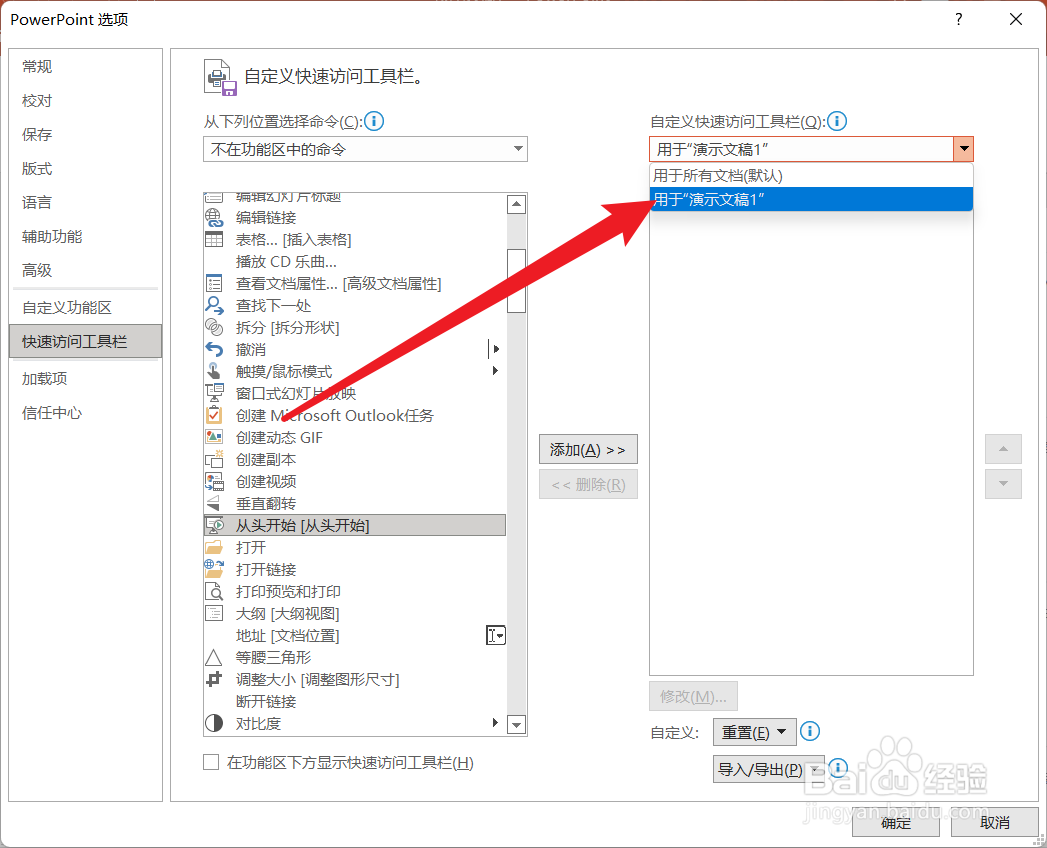The height and width of the screenshot is (848, 1047).
Task: Select the 对比度 contrast icon
Action: (215, 723)
